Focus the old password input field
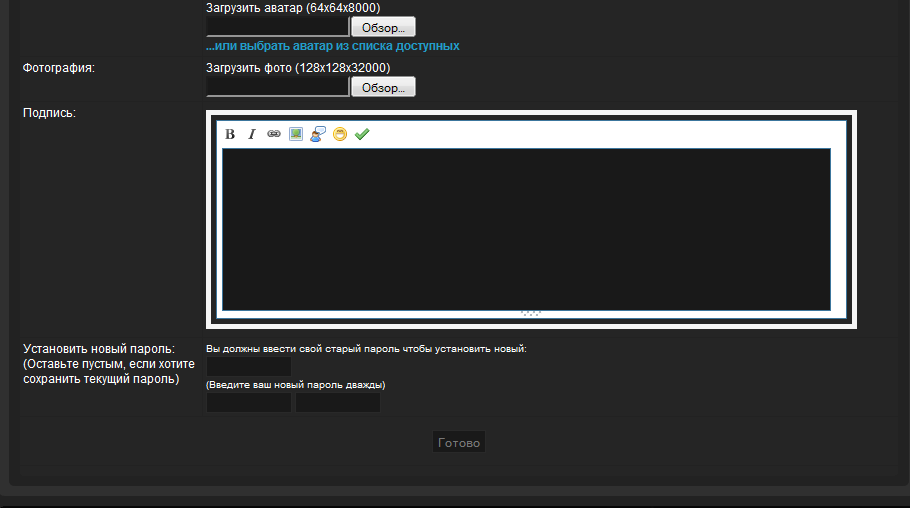The height and width of the screenshot is (508, 910). point(248,367)
